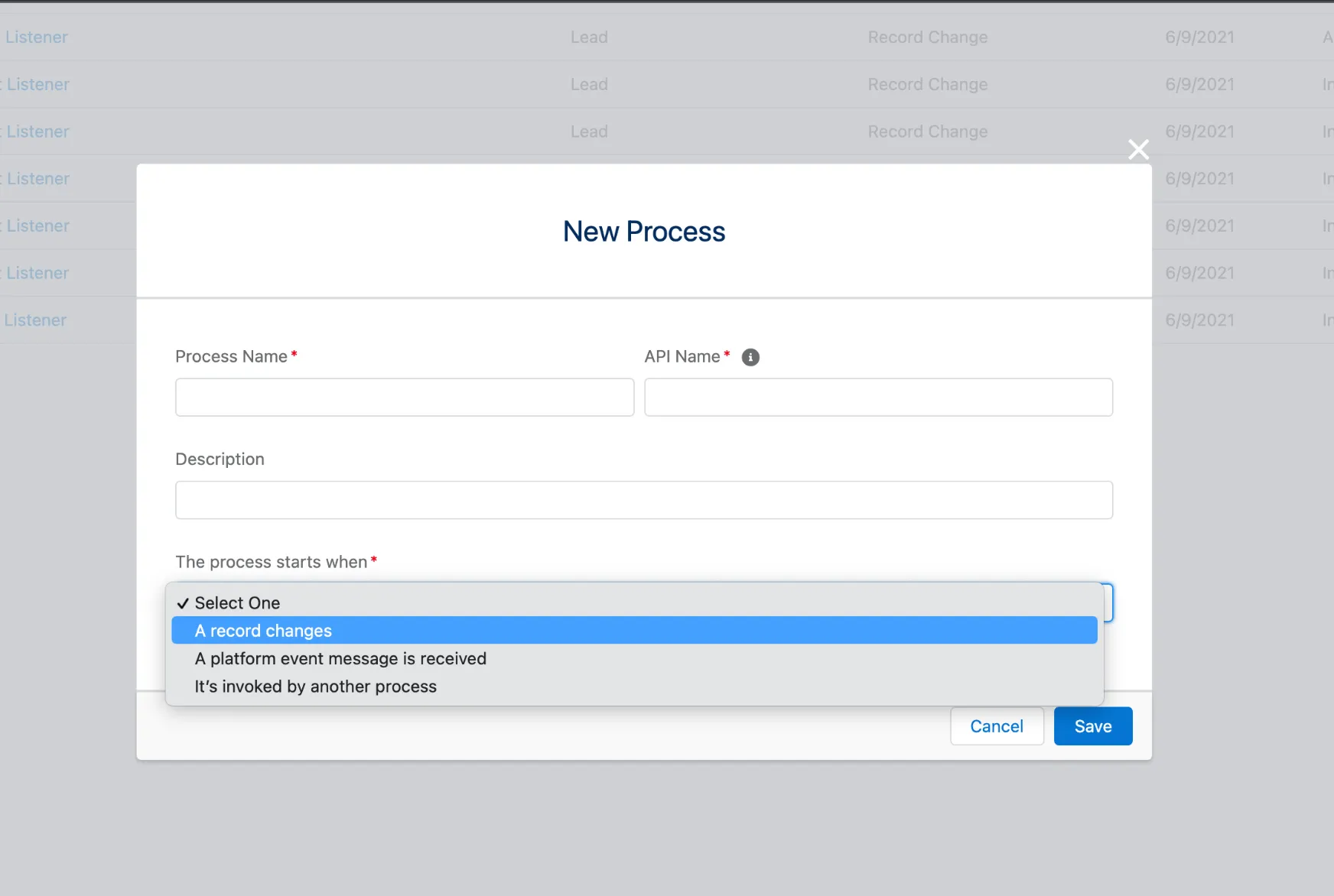Close the New Process dialog with X
The height and width of the screenshot is (896, 1334).
click(x=1138, y=150)
